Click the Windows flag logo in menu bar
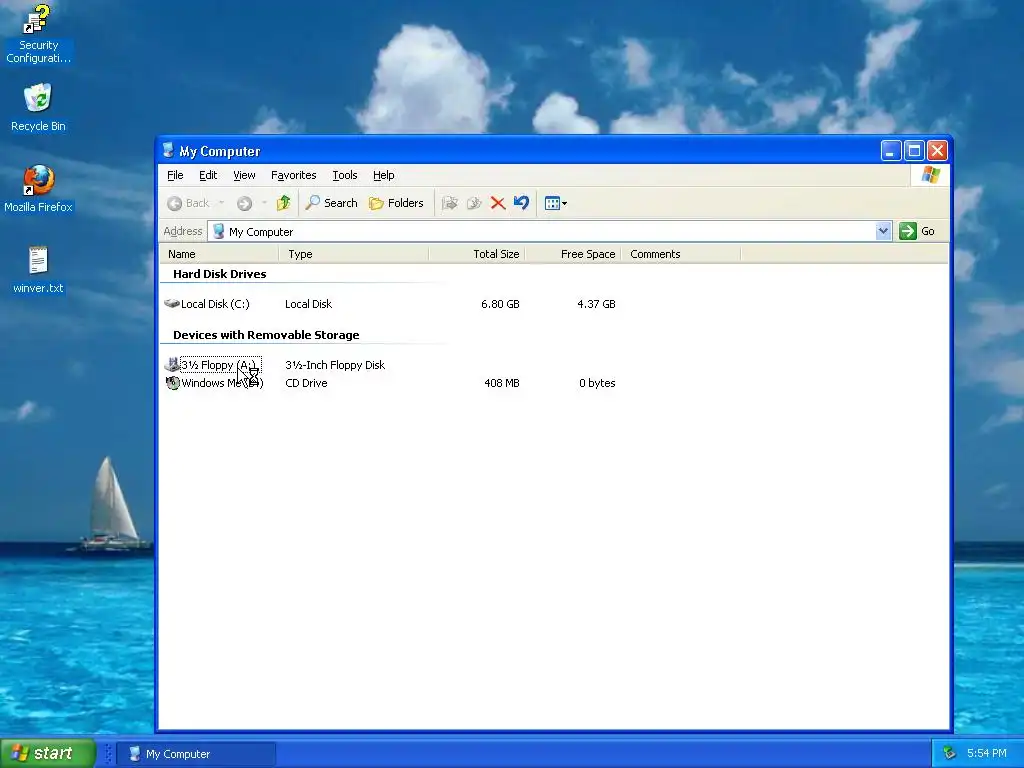The width and height of the screenshot is (1024, 768). [930, 175]
